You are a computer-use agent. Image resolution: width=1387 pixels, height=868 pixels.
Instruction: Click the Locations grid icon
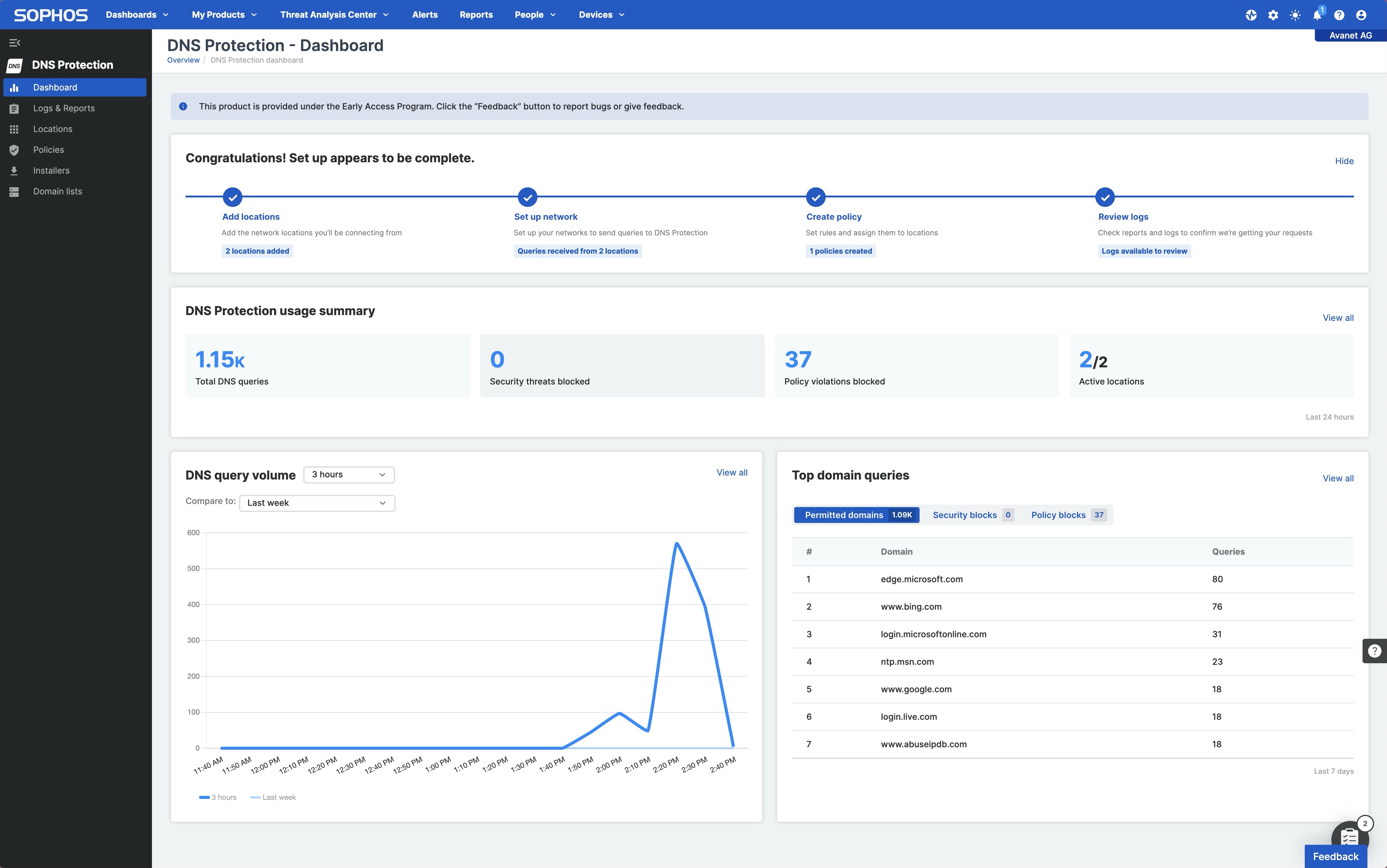pyautogui.click(x=14, y=129)
